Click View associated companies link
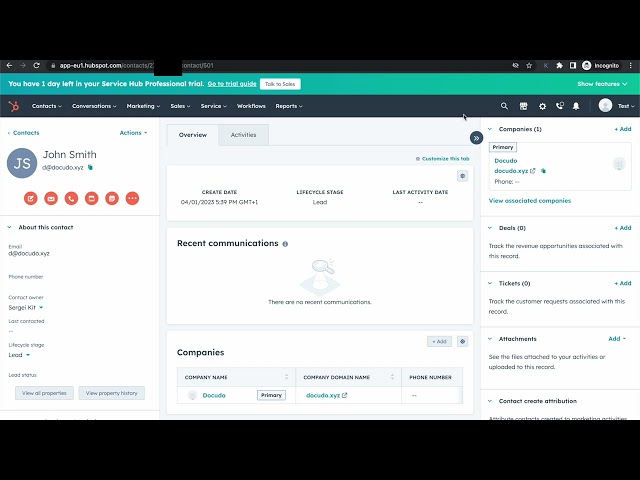Viewport: 640px width, 480px height. 529,200
